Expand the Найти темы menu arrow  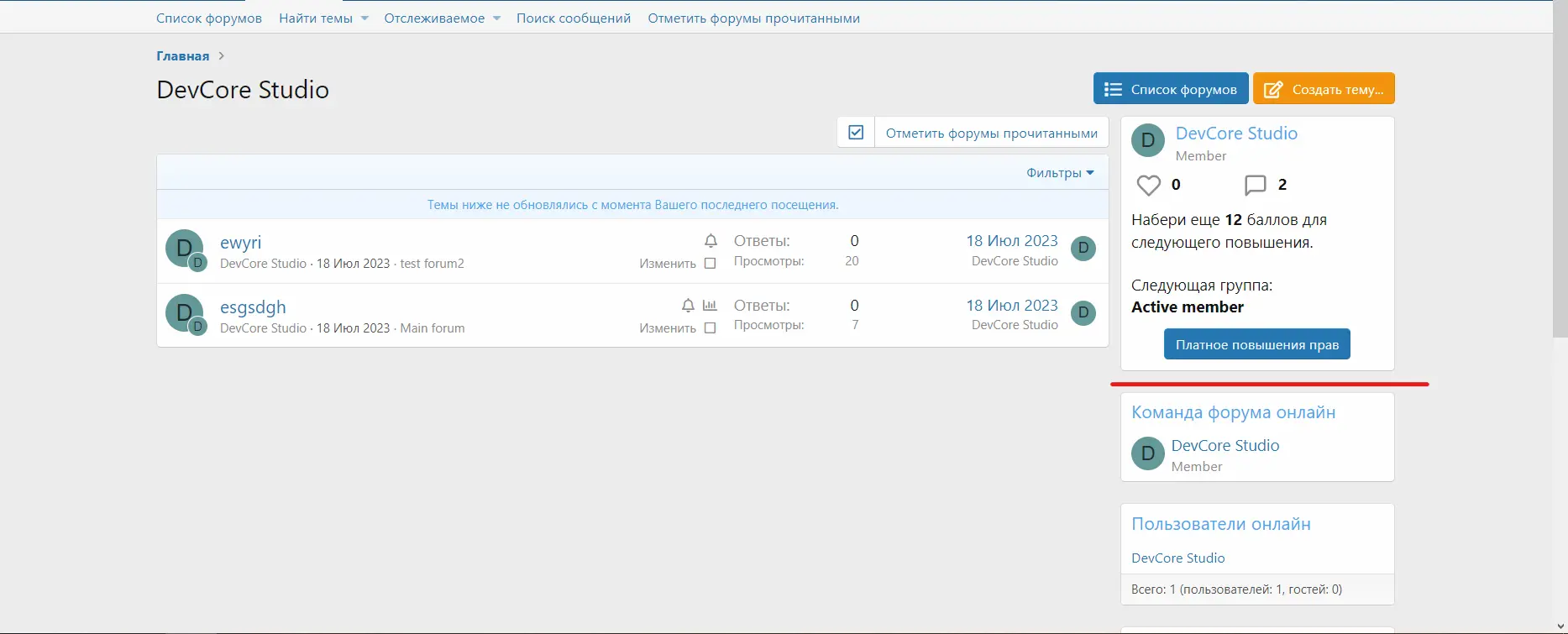click(x=364, y=18)
